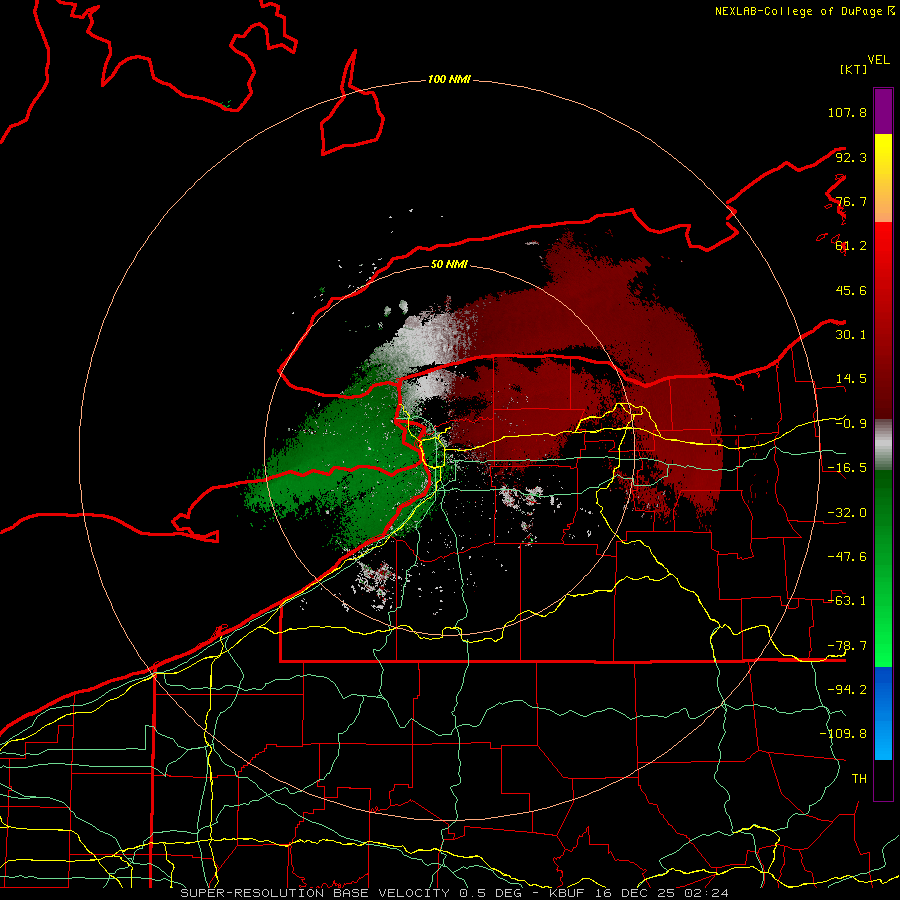Click the VEL legend title

(x=878, y=60)
